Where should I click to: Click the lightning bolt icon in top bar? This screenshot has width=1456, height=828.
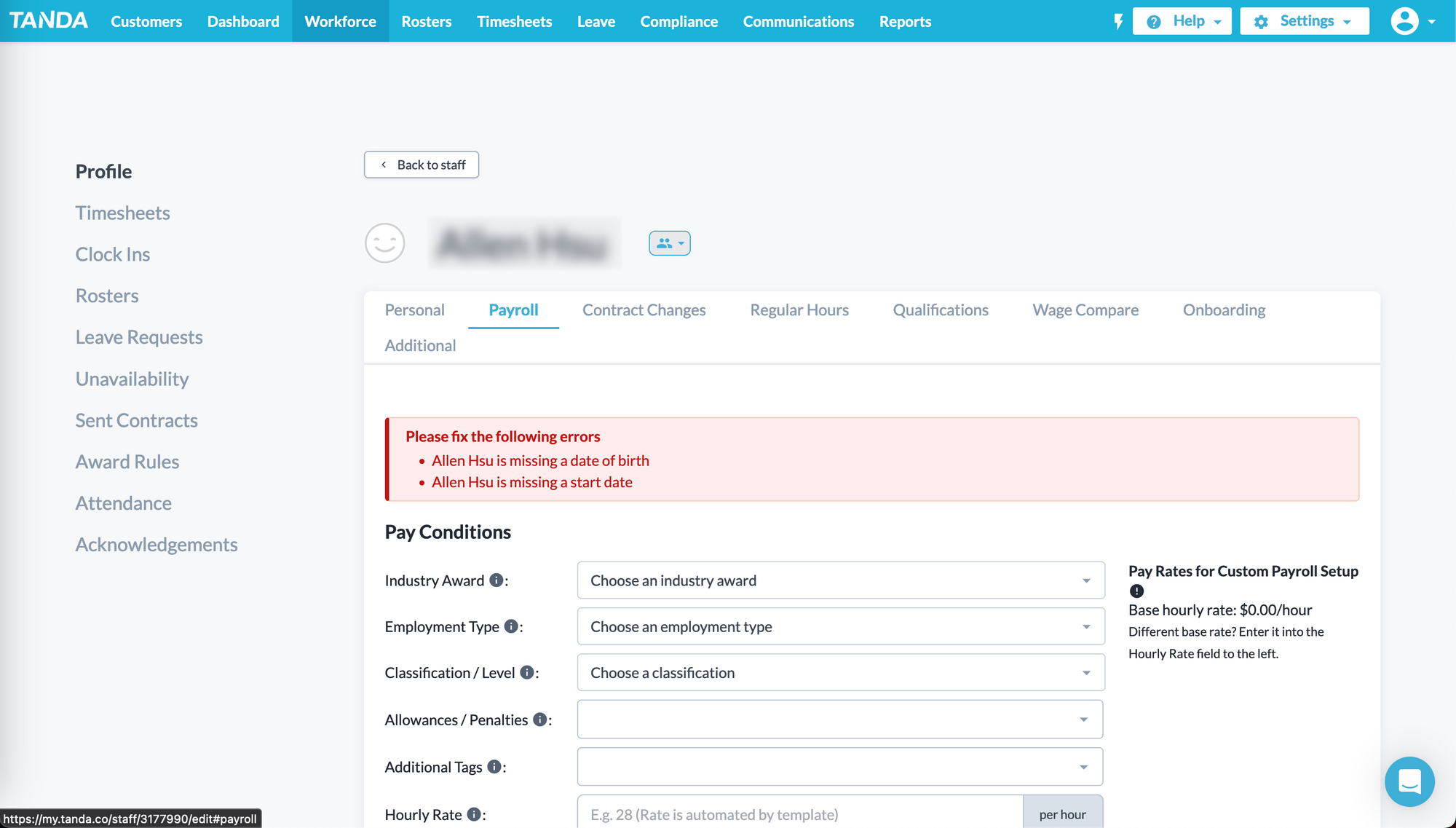[1118, 21]
